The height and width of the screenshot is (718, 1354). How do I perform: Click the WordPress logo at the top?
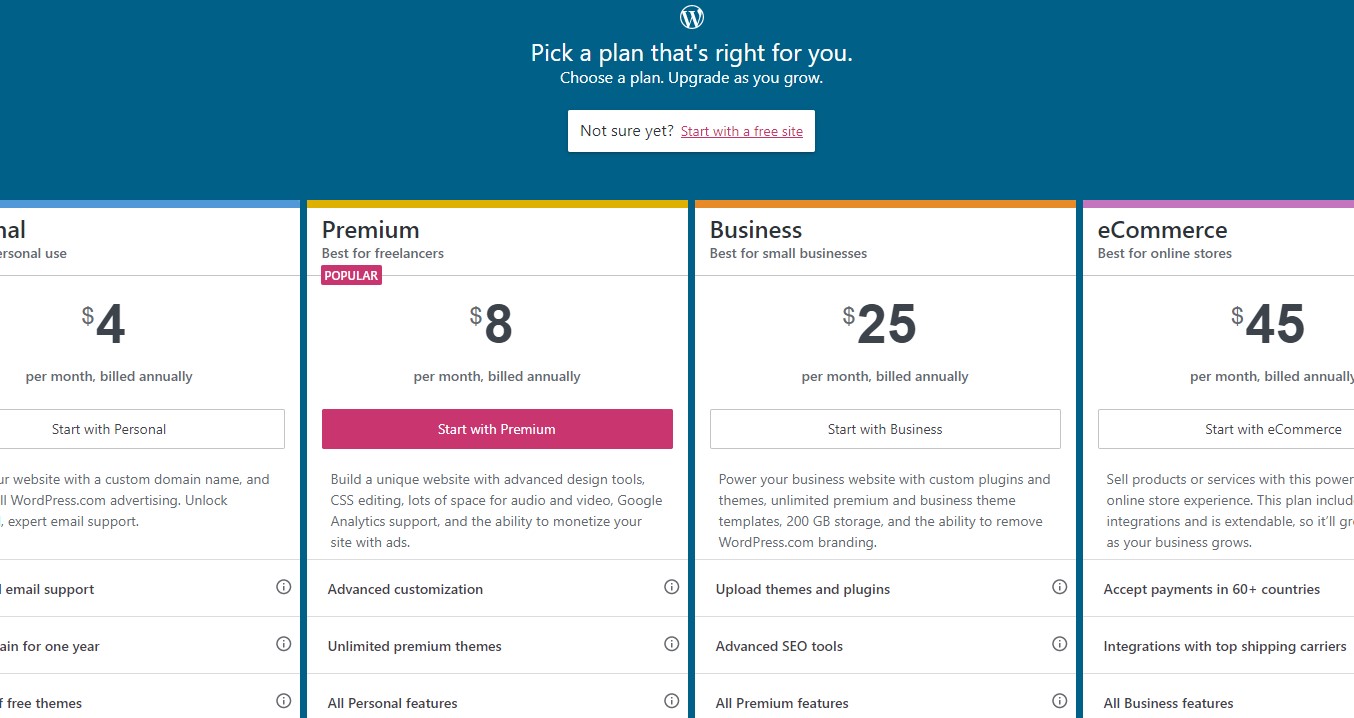coord(691,16)
